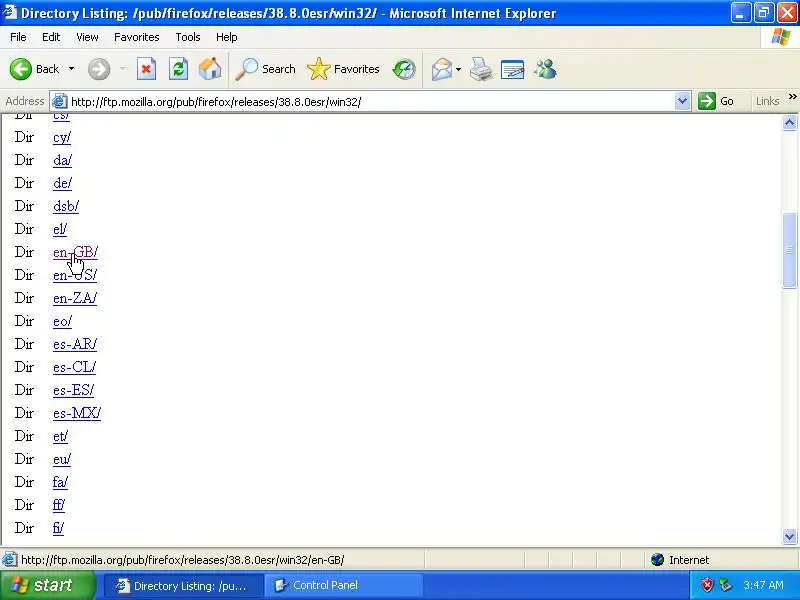Open the es-AR/ directory link
This screenshot has width=800, height=600.
(75, 344)
